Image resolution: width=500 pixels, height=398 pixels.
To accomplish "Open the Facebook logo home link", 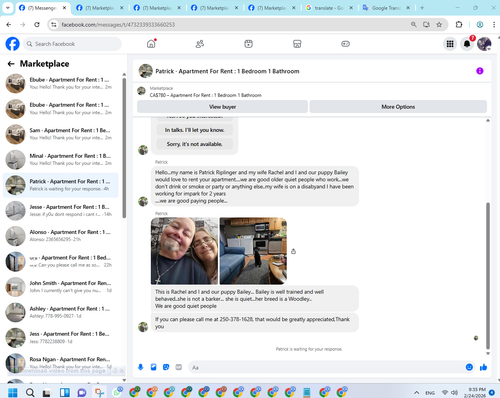I will coord(13,44).
